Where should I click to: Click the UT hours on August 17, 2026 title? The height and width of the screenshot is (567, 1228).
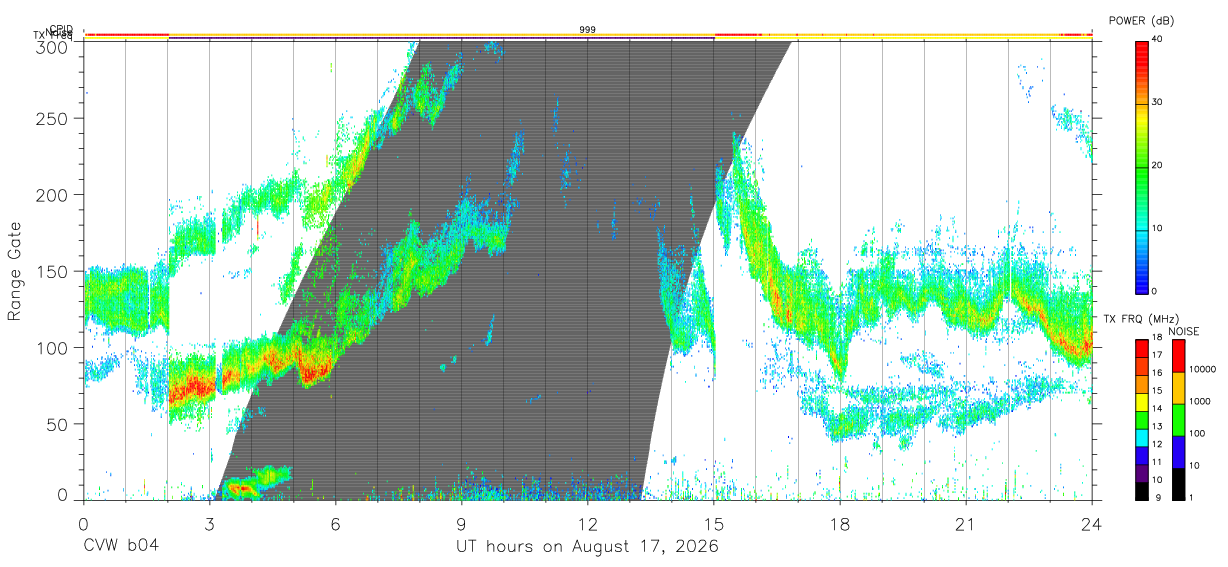click(587, 547)
